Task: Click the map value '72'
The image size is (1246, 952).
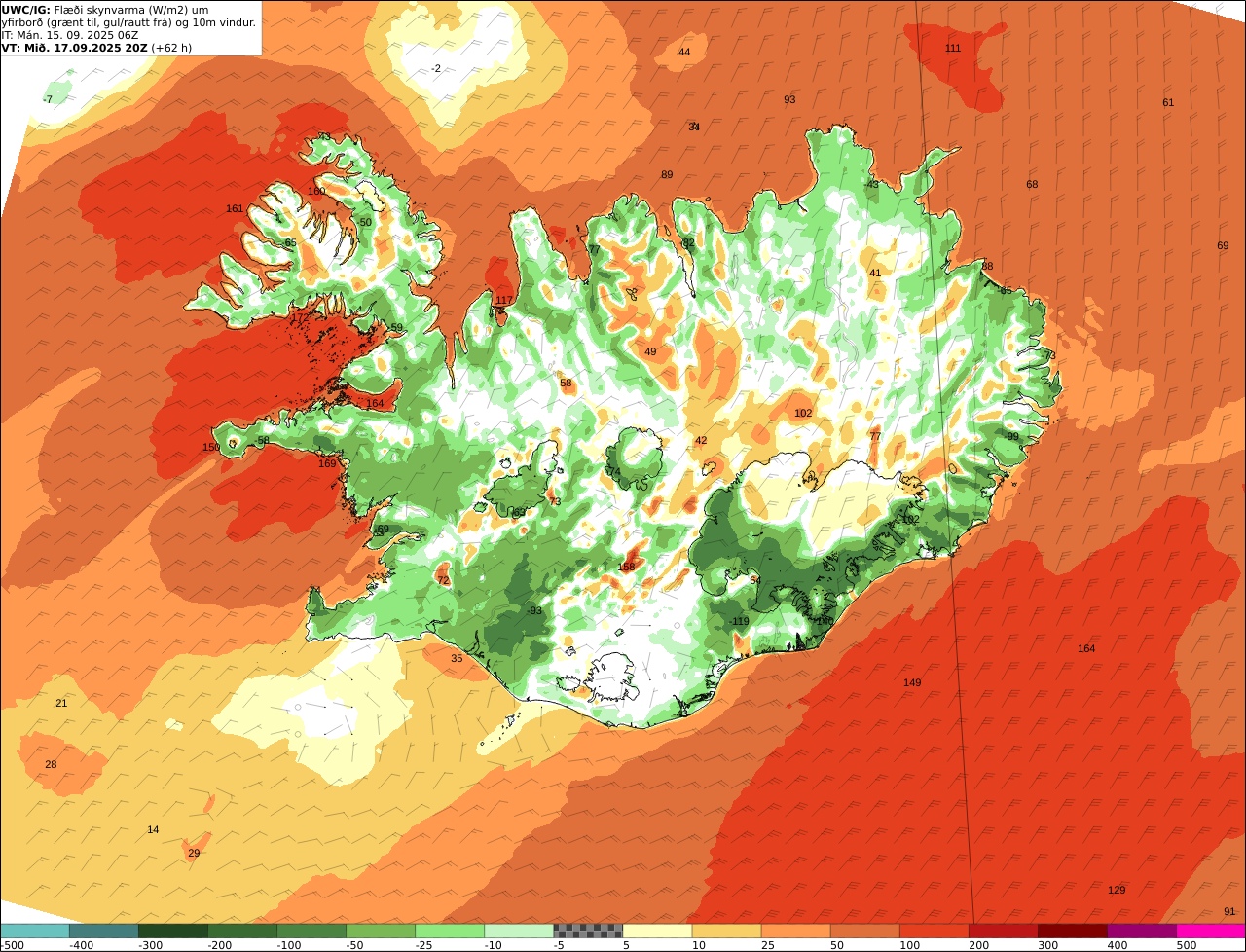Action: 443,581
